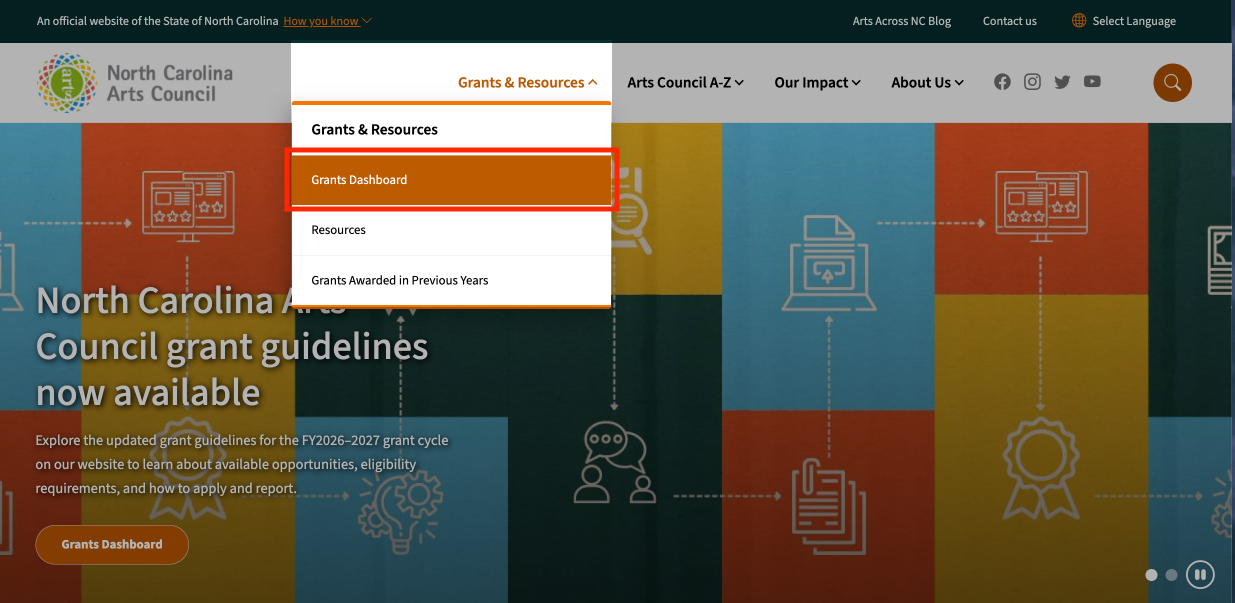Select the first carousel indicator dot
Viewport: 1235px width, 603px height.
[x=1151, y=575]
